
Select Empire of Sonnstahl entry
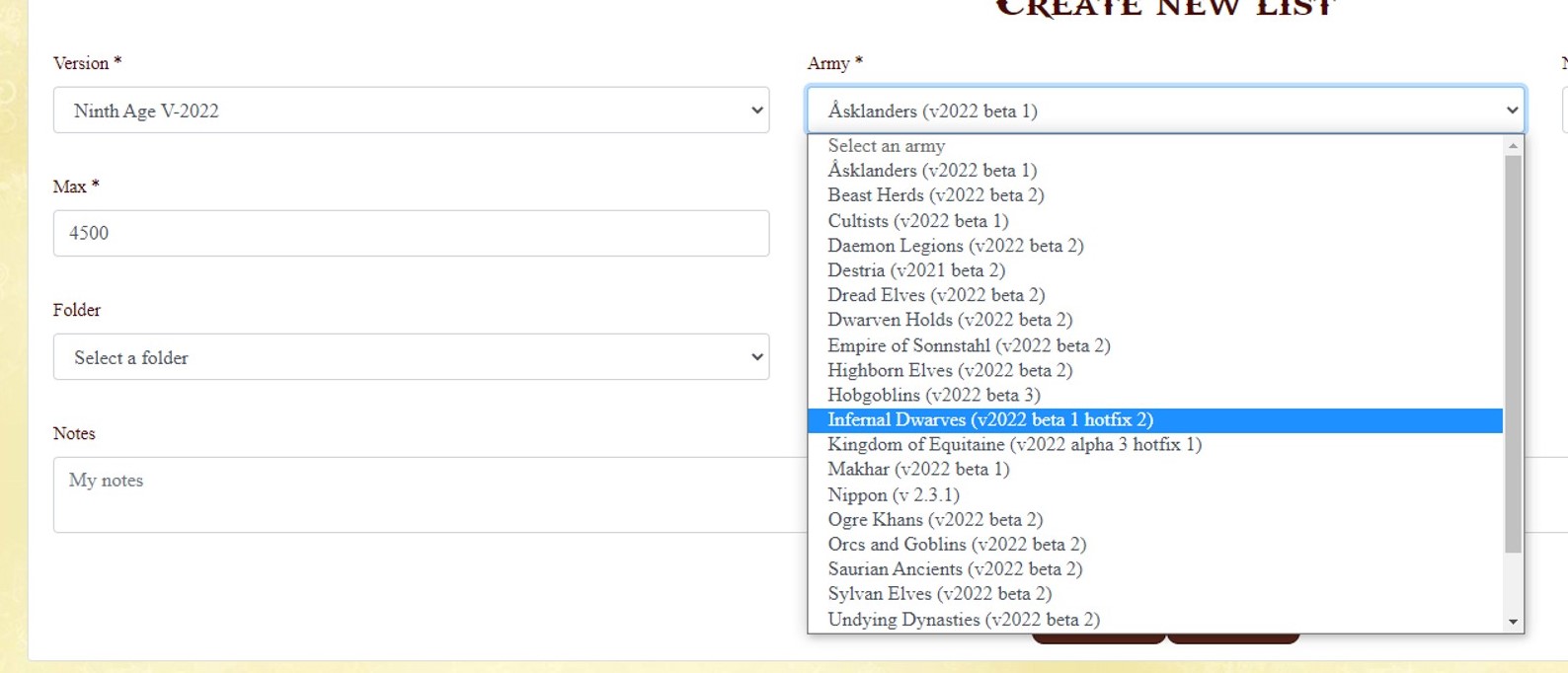(969, 345)
